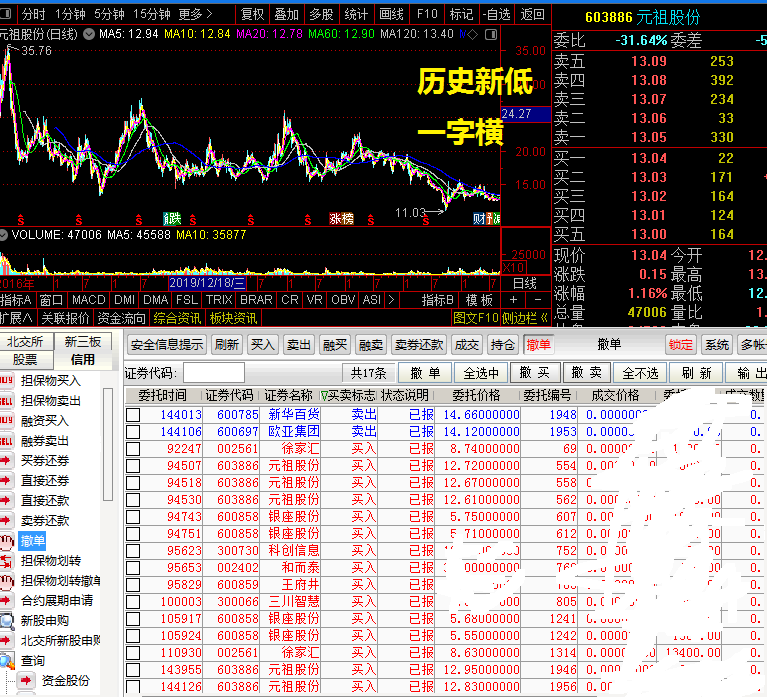Click the 锁定 button
The image size is (767, 697).
pyautogui.click(x=681, y=345)
